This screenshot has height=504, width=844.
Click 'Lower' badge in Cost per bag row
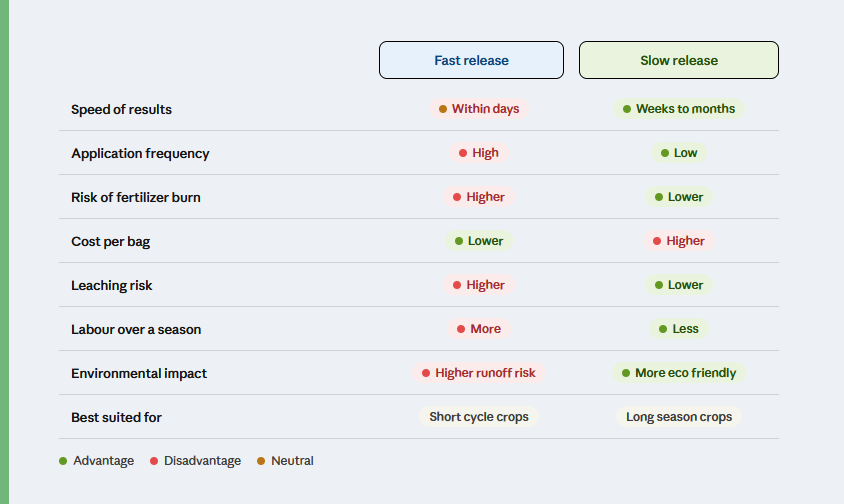(x=478, y=241)
